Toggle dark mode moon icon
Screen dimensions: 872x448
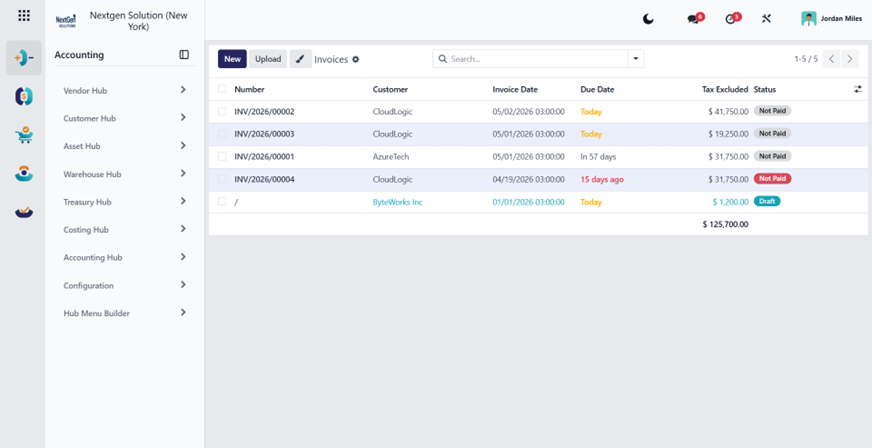tap(648, 19)
